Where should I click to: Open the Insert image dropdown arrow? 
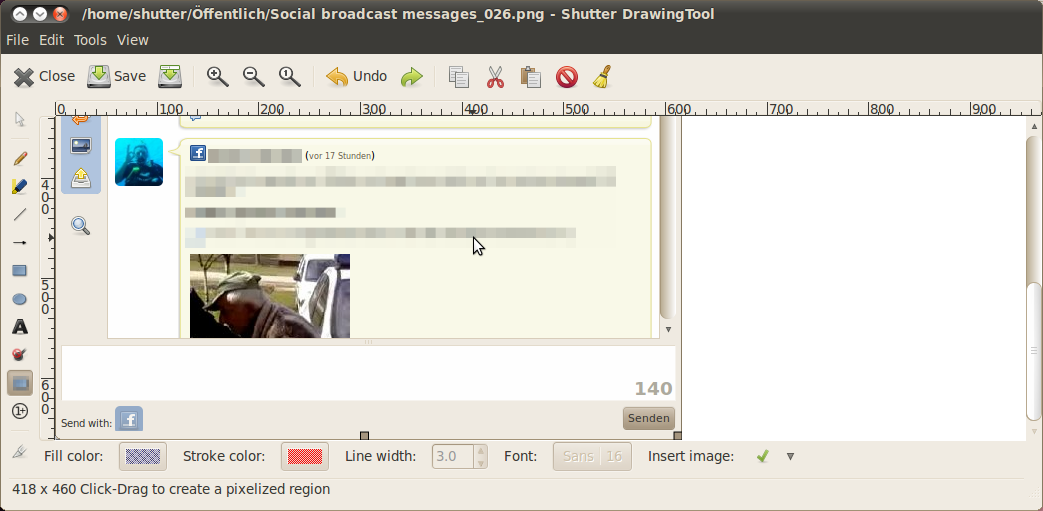pyautogui.click(x=790, y=456)
